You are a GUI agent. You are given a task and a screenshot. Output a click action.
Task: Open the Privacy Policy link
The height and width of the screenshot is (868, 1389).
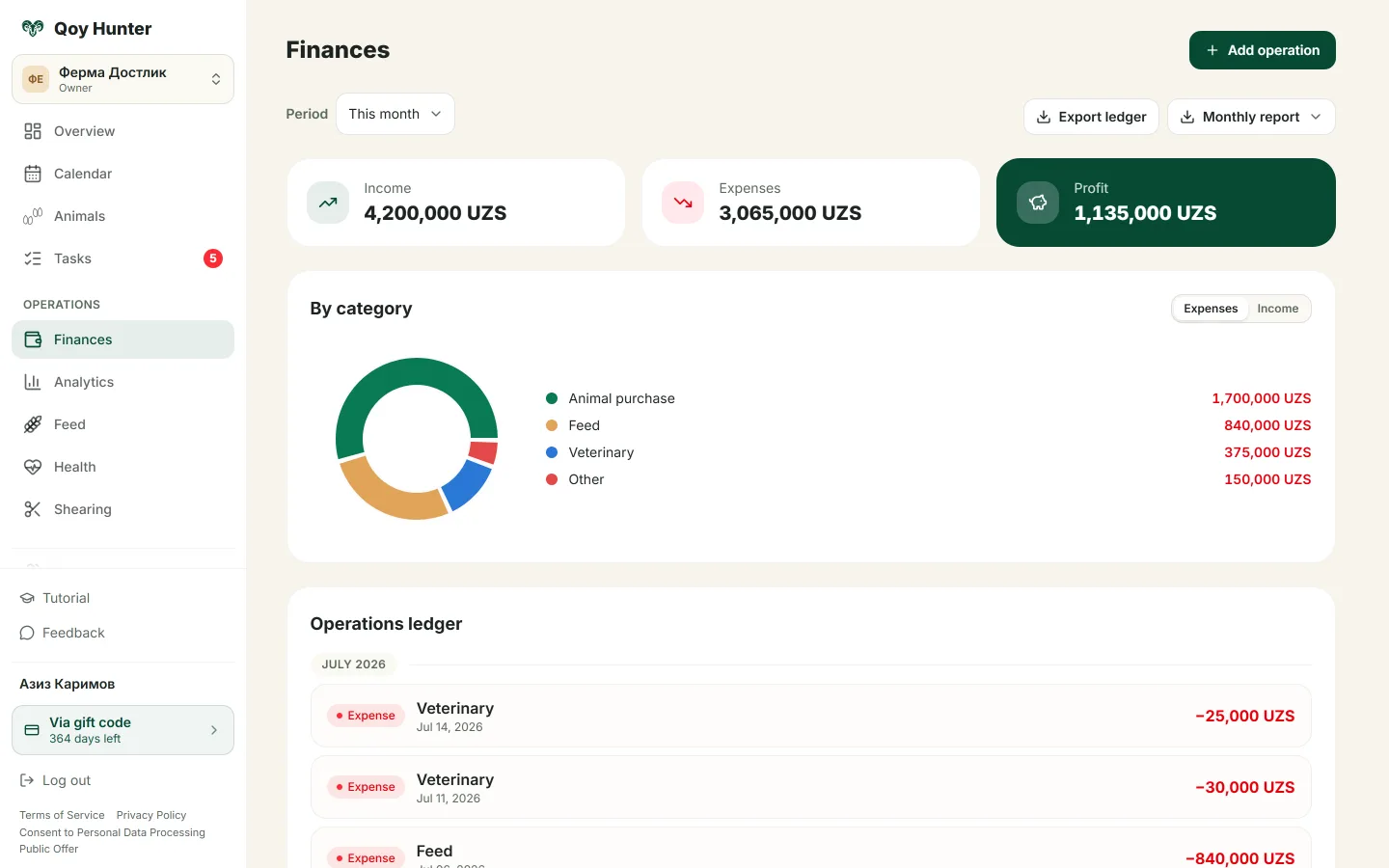coord(151,815)
